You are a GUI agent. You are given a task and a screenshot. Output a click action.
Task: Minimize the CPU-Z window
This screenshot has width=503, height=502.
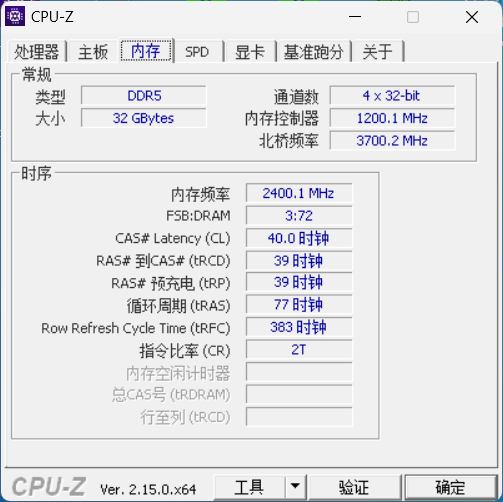(x=355, y=17)
